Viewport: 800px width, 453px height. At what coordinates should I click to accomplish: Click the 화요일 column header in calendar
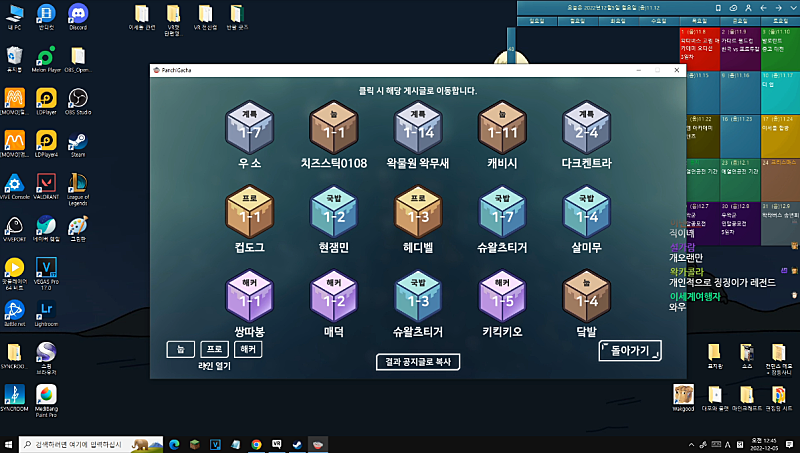tap(618, 21)
